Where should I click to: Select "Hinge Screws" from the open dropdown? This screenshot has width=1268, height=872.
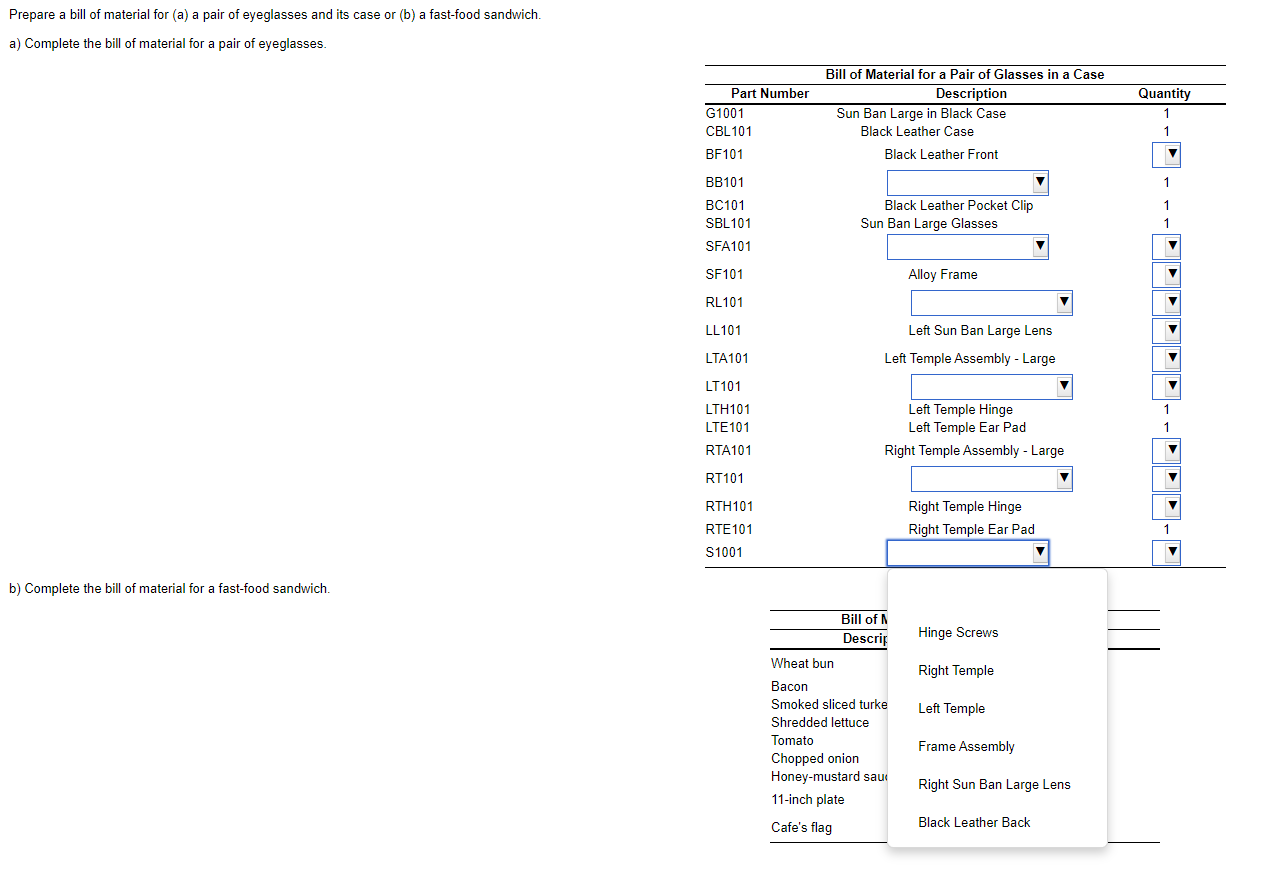(x=957, y=632)
